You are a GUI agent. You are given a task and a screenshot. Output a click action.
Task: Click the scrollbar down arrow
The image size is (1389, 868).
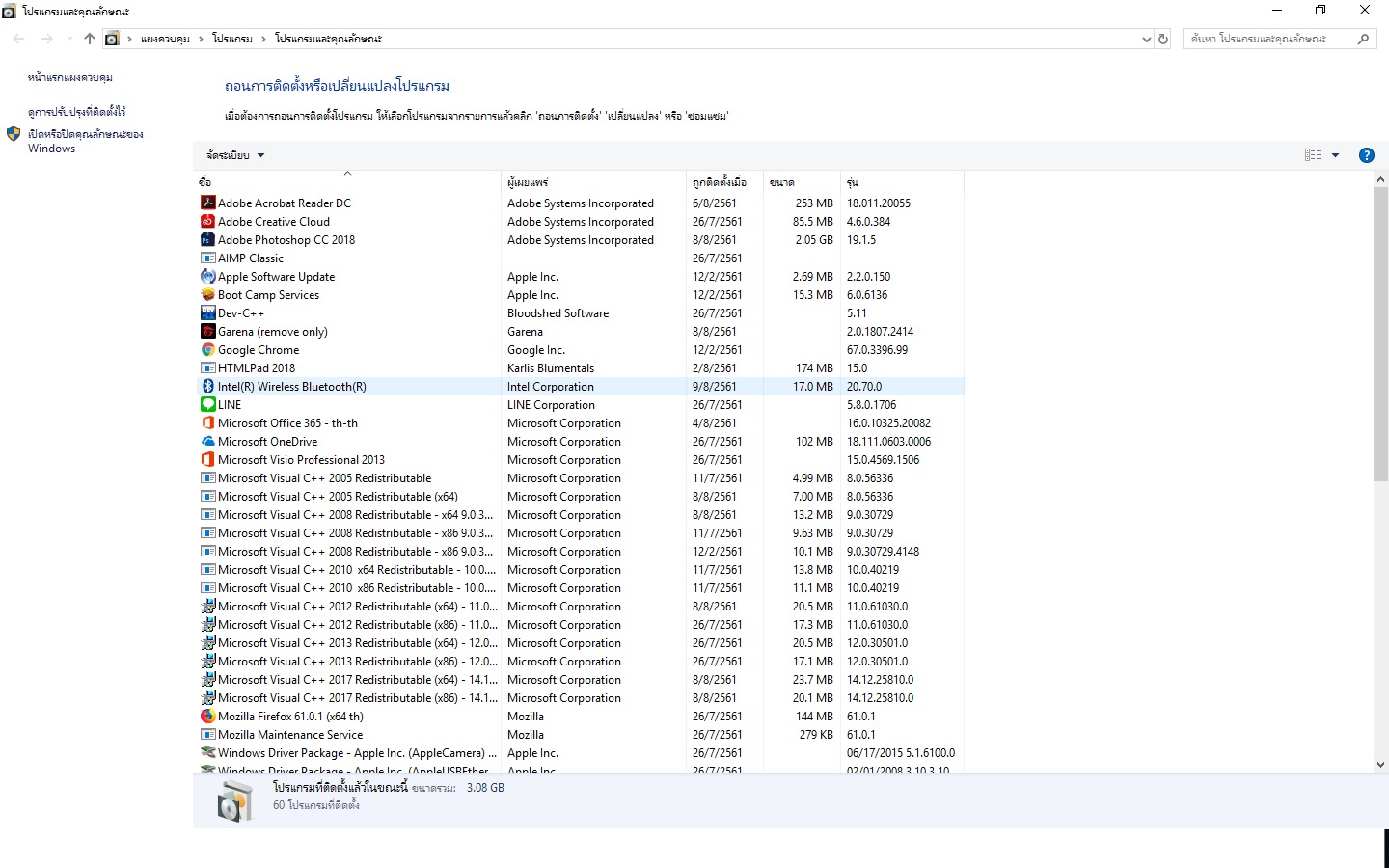[1380, 764]
